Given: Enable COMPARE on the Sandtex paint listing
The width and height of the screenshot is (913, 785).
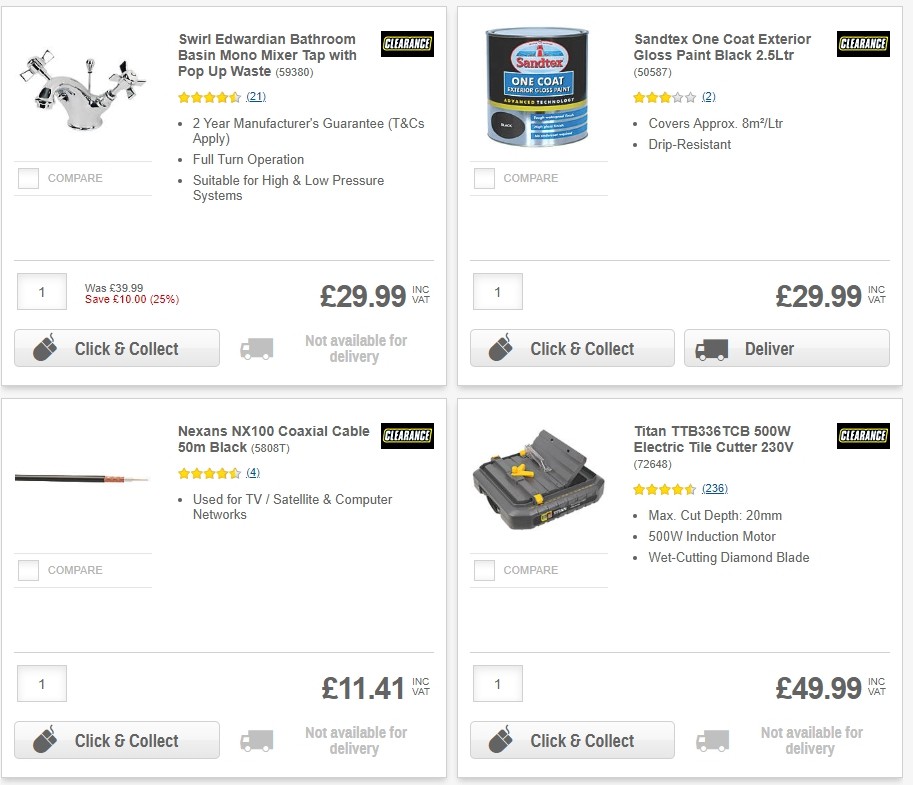Looking at the screenshot, I should (x=483, y=178).
